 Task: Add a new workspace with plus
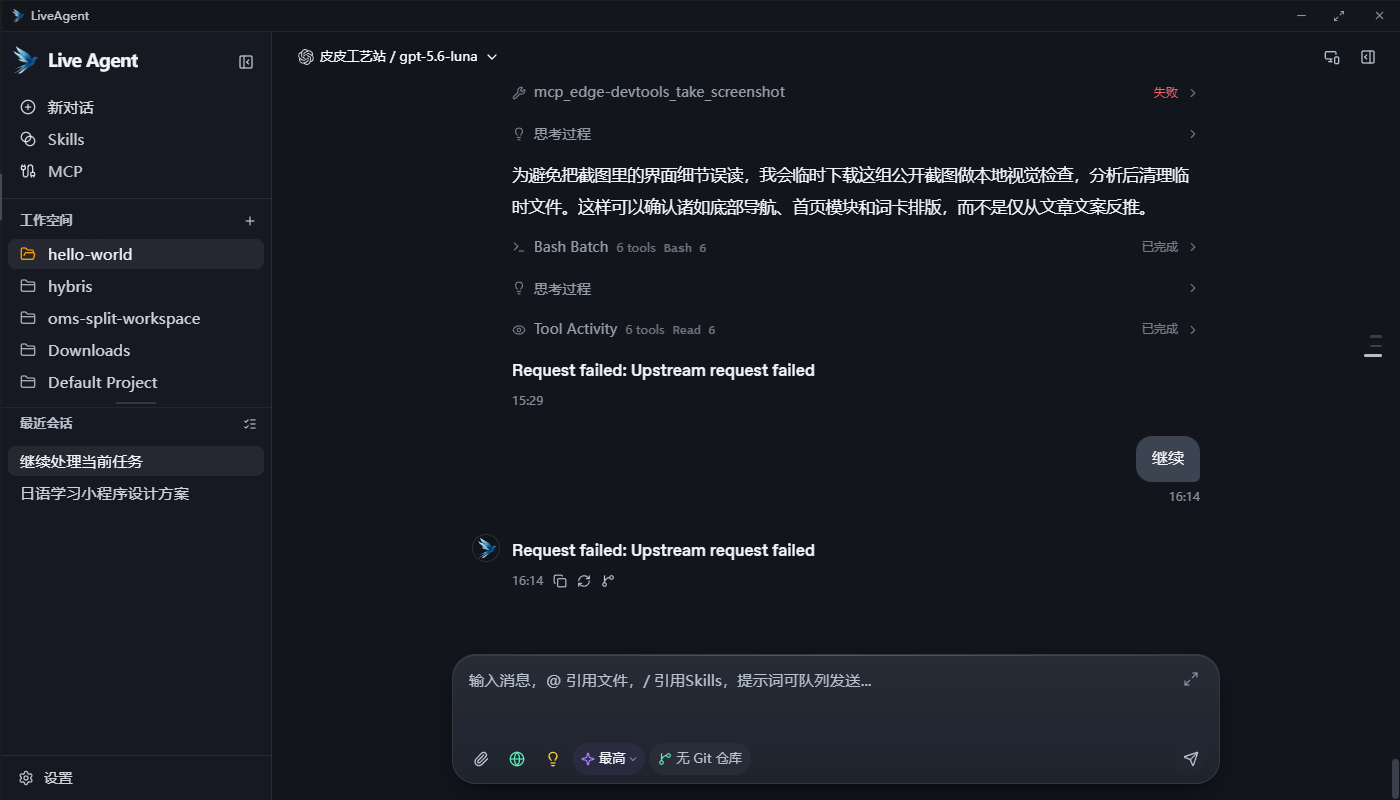tap(250, 221)
